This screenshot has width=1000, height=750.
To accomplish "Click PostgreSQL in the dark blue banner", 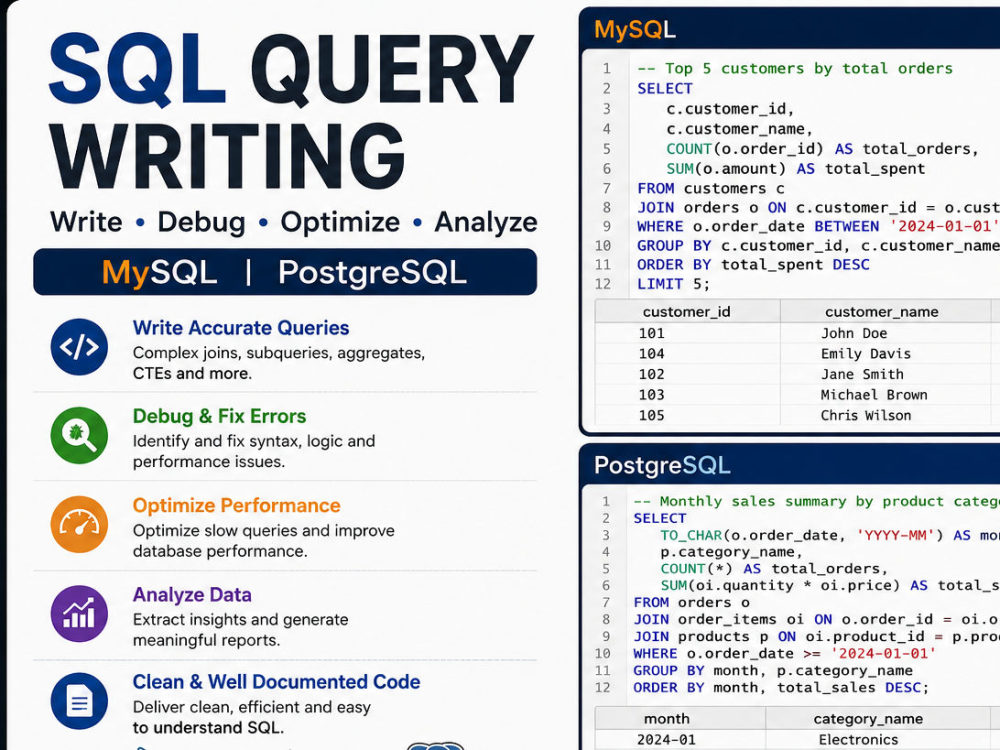I will coord(372,272).
